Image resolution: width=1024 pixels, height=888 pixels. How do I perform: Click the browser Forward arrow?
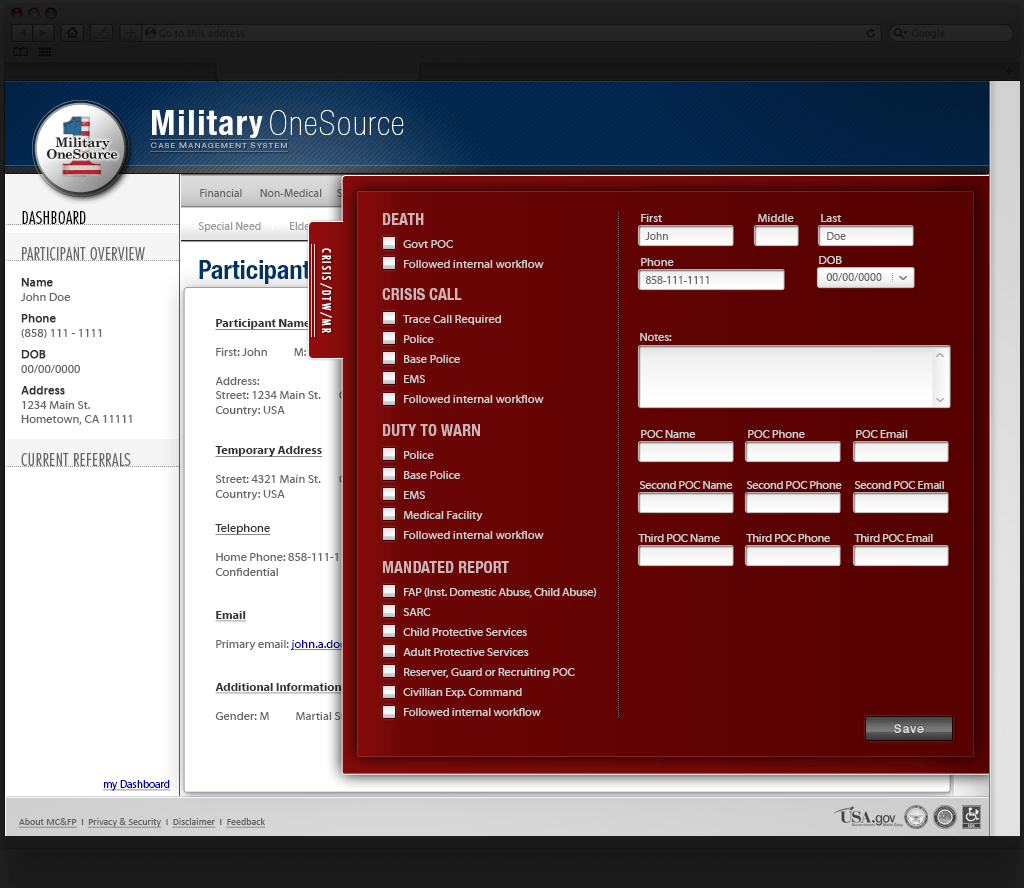(42, 32)
